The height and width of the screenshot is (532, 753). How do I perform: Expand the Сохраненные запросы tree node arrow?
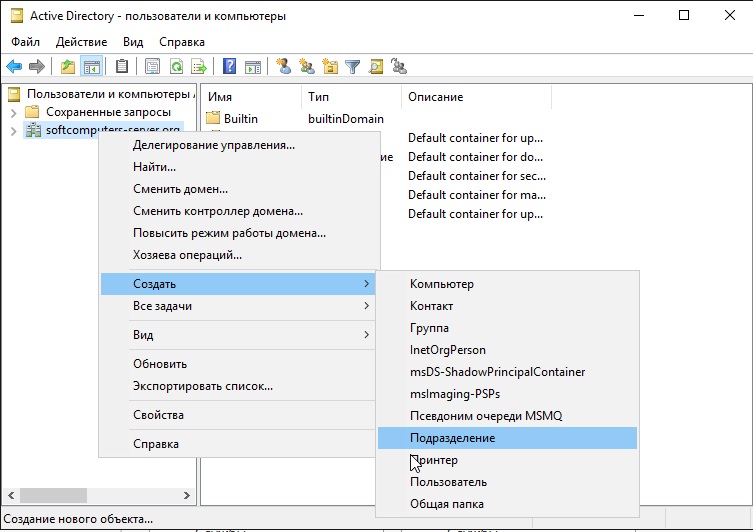pos(13,112)
